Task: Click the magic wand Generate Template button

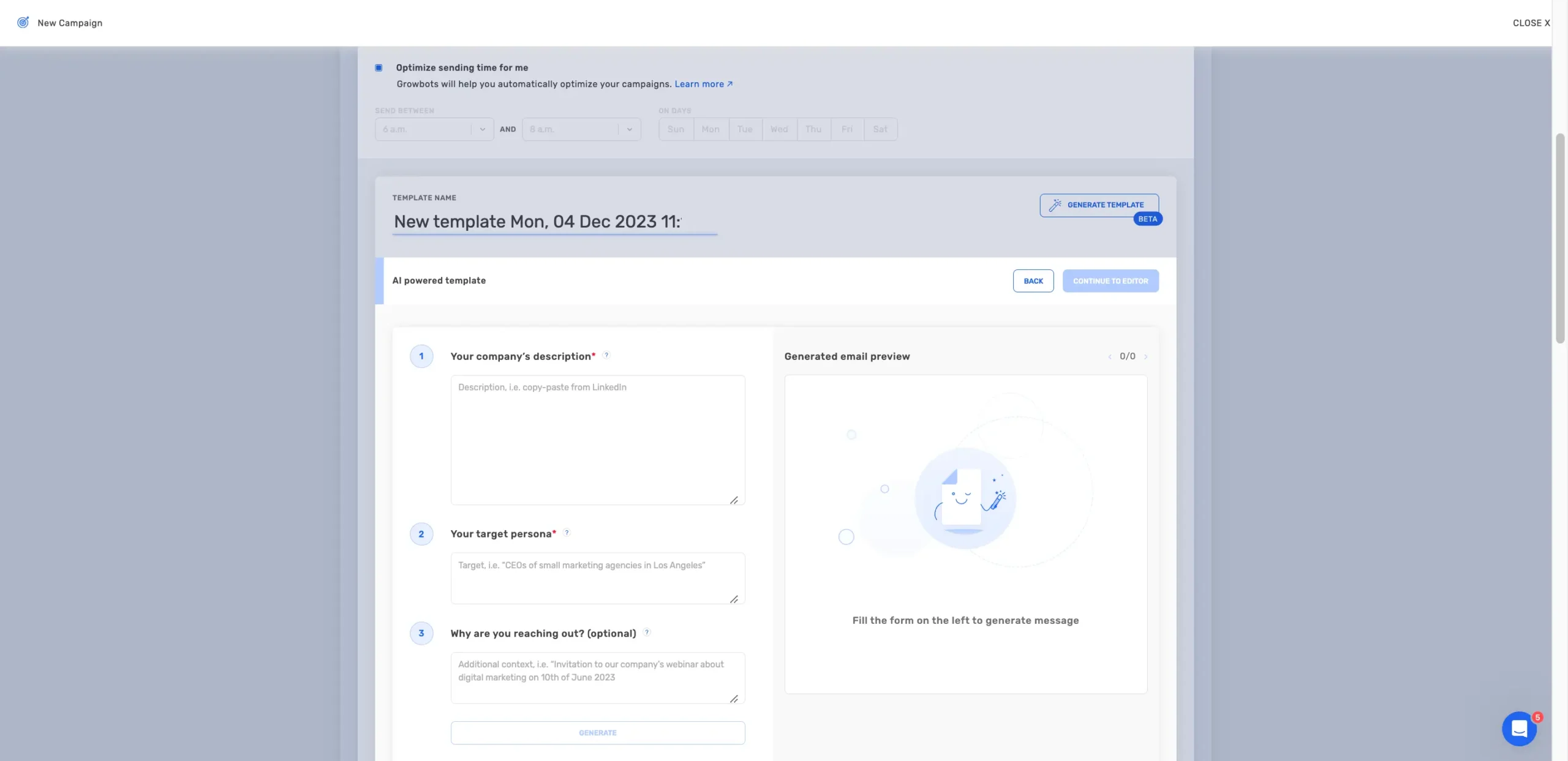Action: click(x=1098, y=205)
